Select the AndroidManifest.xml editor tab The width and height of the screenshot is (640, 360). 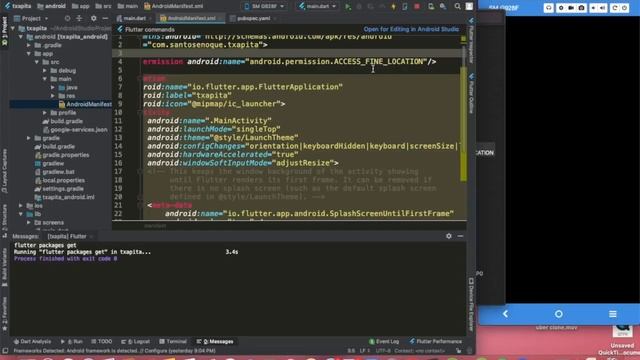click(191, 18)
